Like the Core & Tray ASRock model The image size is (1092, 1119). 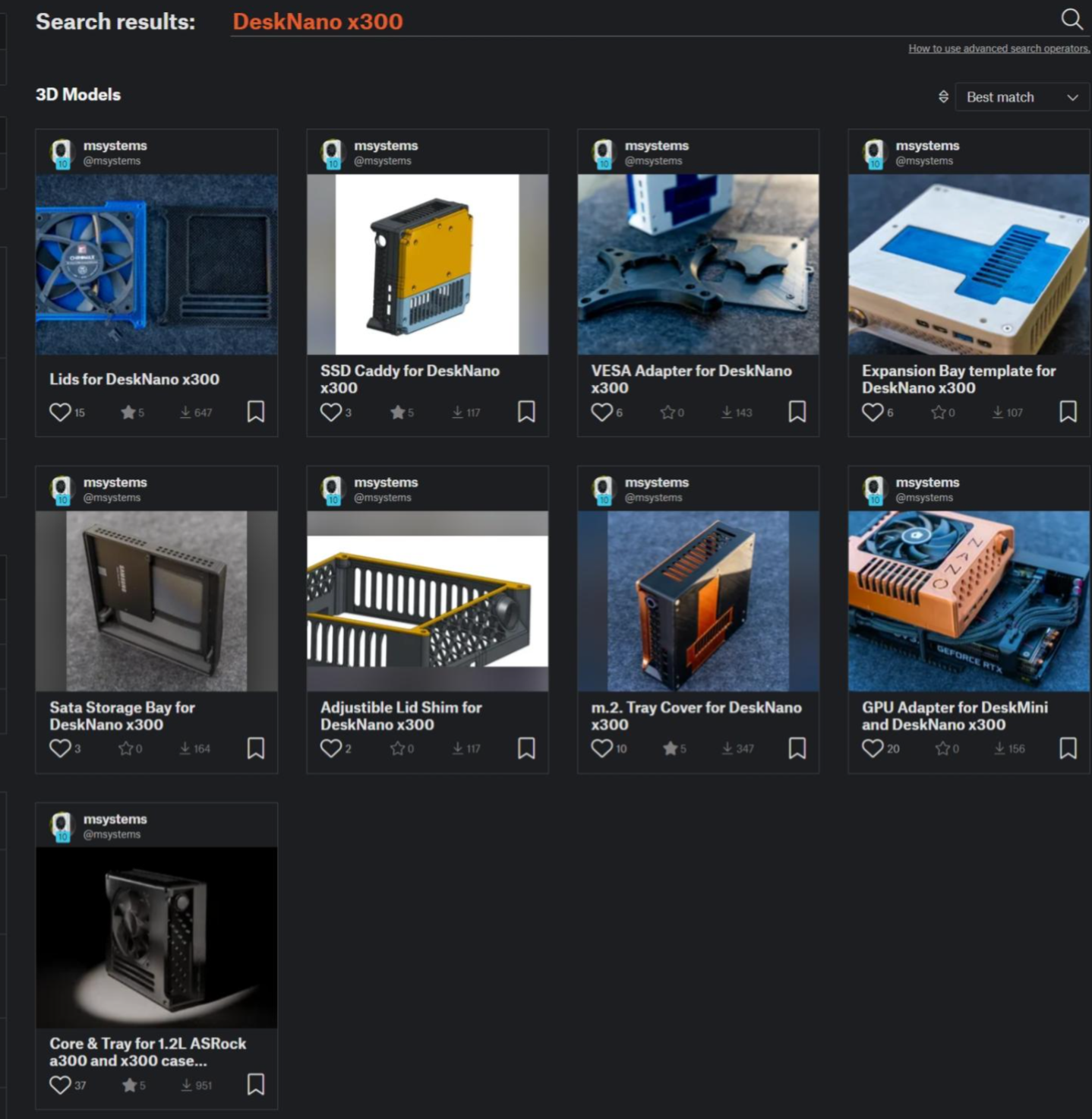point(60,1085)
